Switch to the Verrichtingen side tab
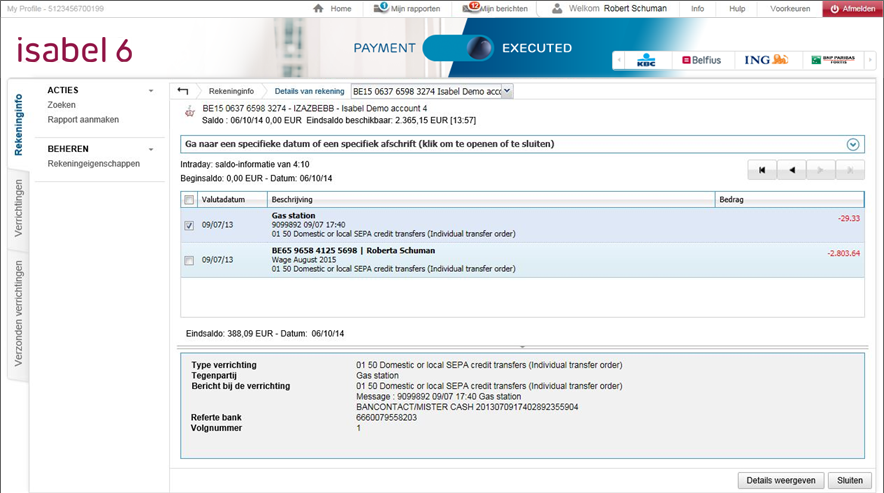Image resolution: width=884 pixels, height=493 pixels. tap(18, 207)
